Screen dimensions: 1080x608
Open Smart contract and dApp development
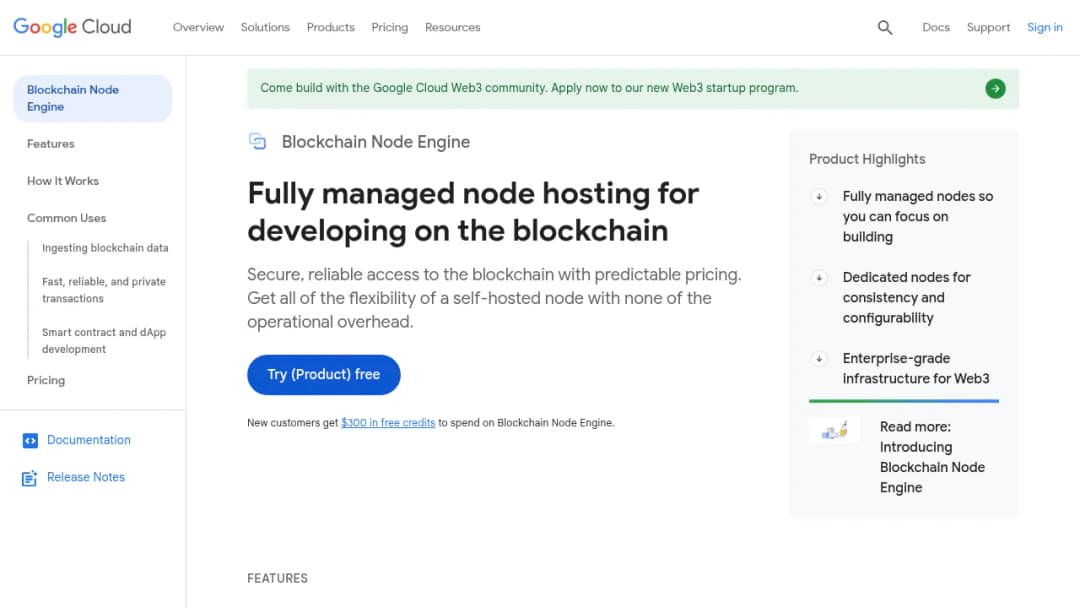tap(104, 341)
